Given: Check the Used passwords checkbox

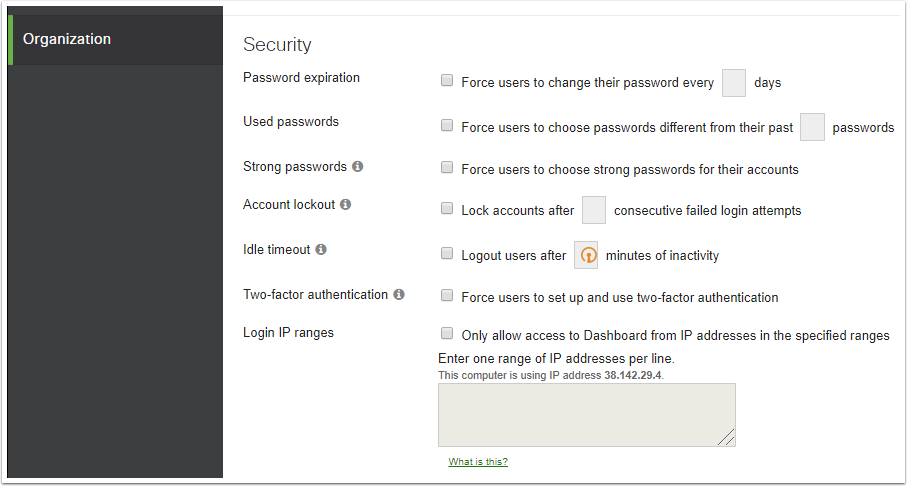Looking at the screenshot, I should tap(447, 126).
